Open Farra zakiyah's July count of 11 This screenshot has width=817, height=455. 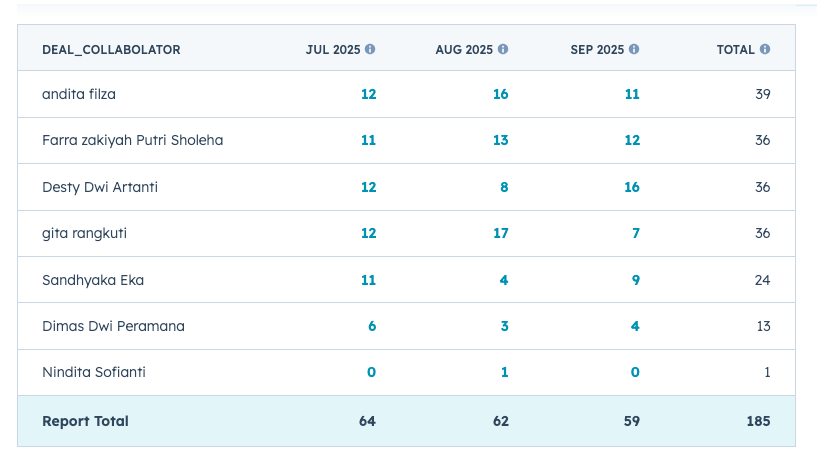(x=368, y=140)
